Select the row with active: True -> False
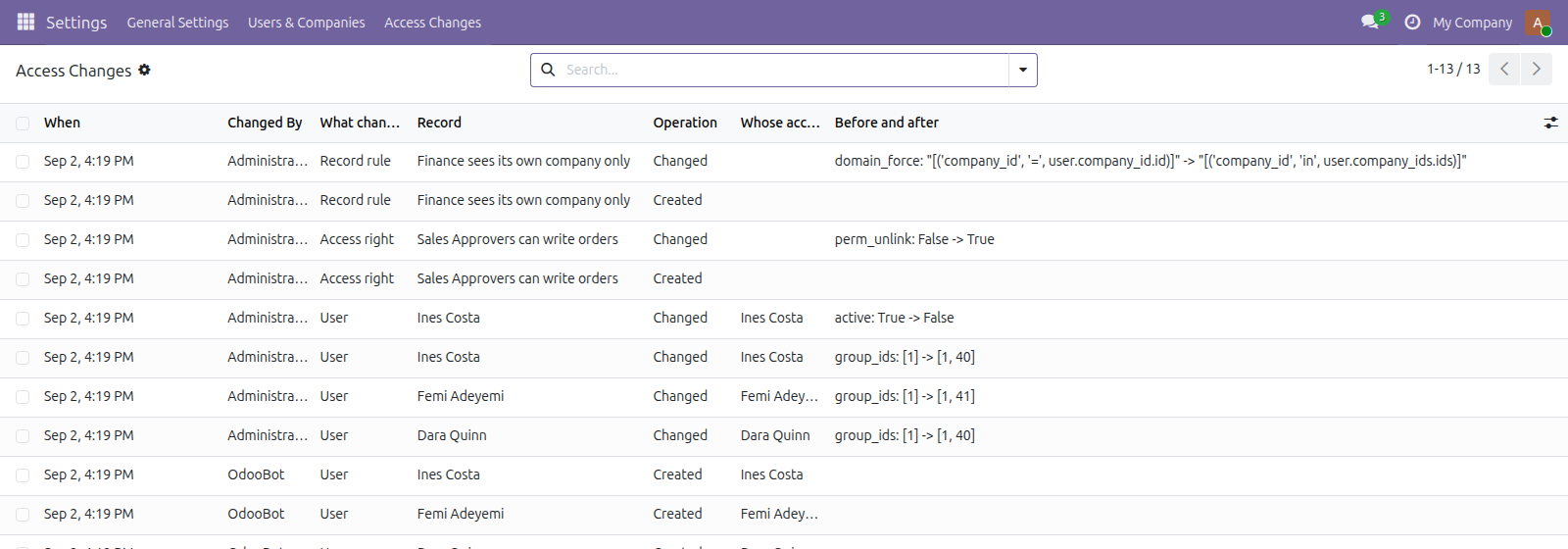Viewport: 1568px width, 549px height. click(x=23, y=319)
